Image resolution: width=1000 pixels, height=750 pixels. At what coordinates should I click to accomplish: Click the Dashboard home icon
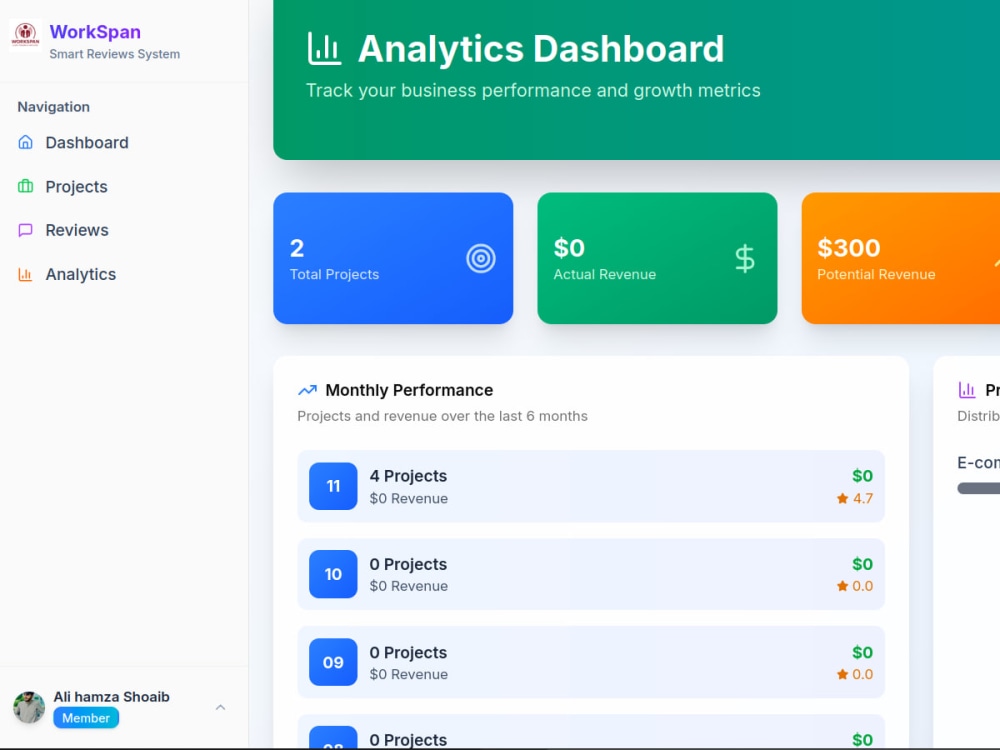pos(26,142)
